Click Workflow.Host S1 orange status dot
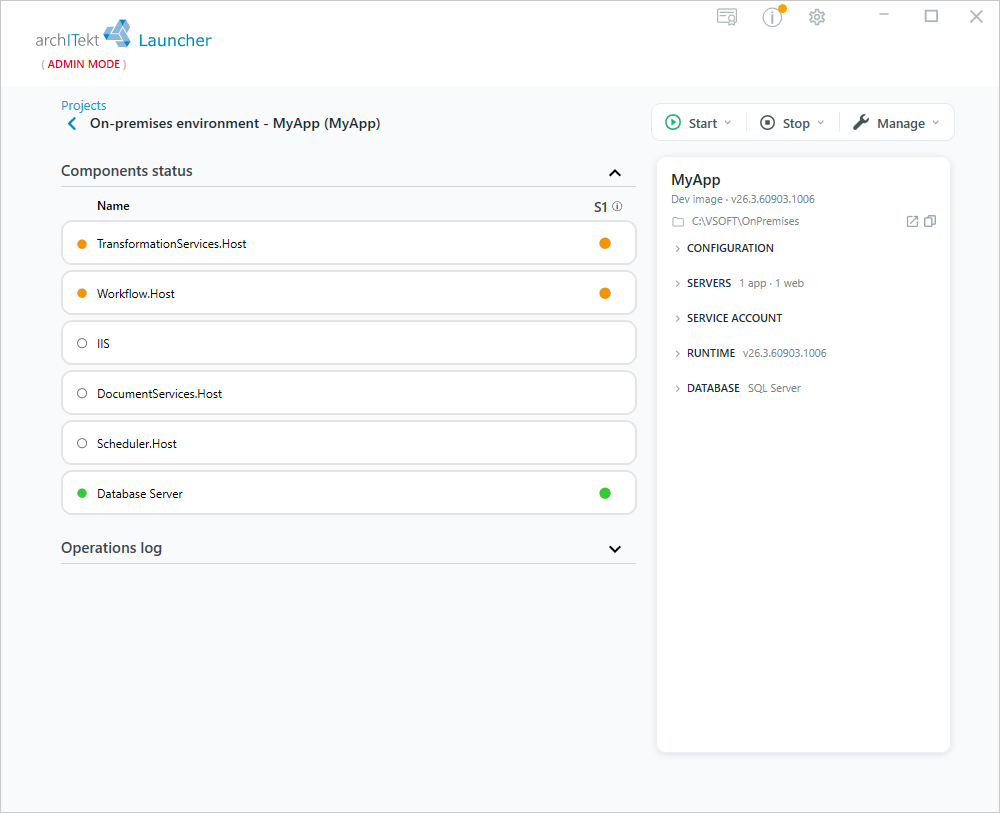1000x813 pixels. tap(605, 293)
